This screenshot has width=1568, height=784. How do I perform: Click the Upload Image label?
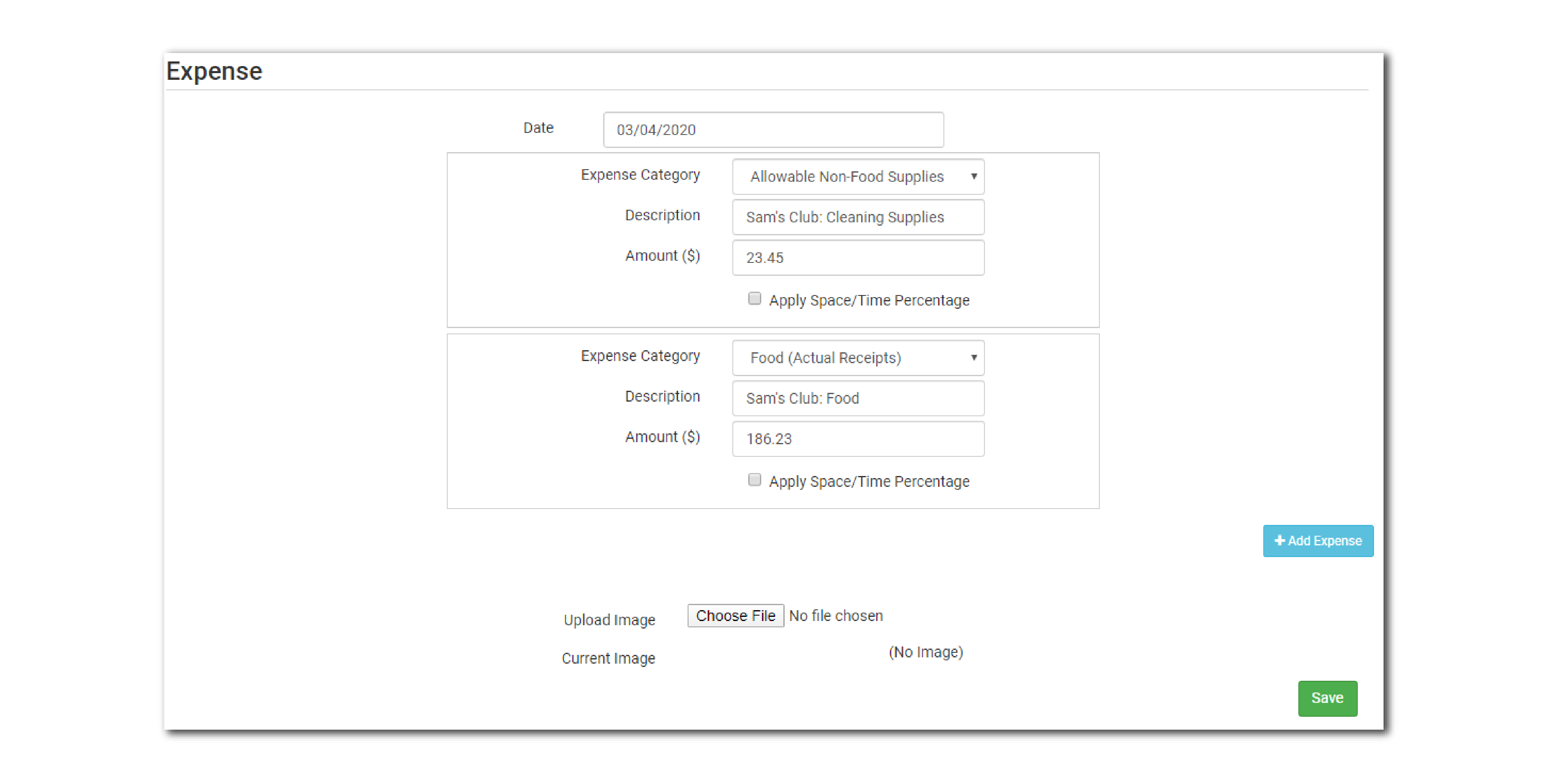pos(609,620)
